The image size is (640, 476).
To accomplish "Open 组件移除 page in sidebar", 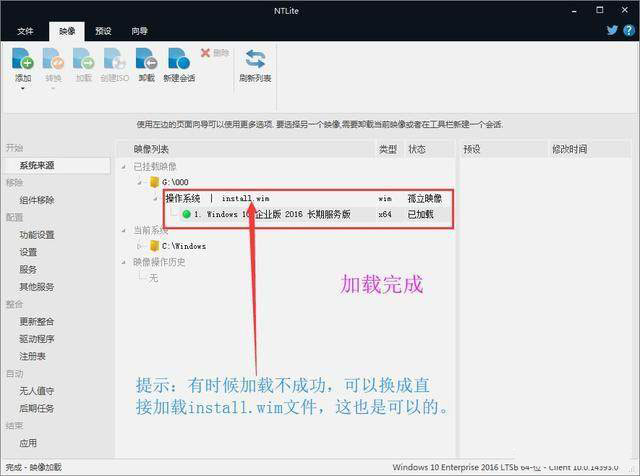I will tap(37, 200).
